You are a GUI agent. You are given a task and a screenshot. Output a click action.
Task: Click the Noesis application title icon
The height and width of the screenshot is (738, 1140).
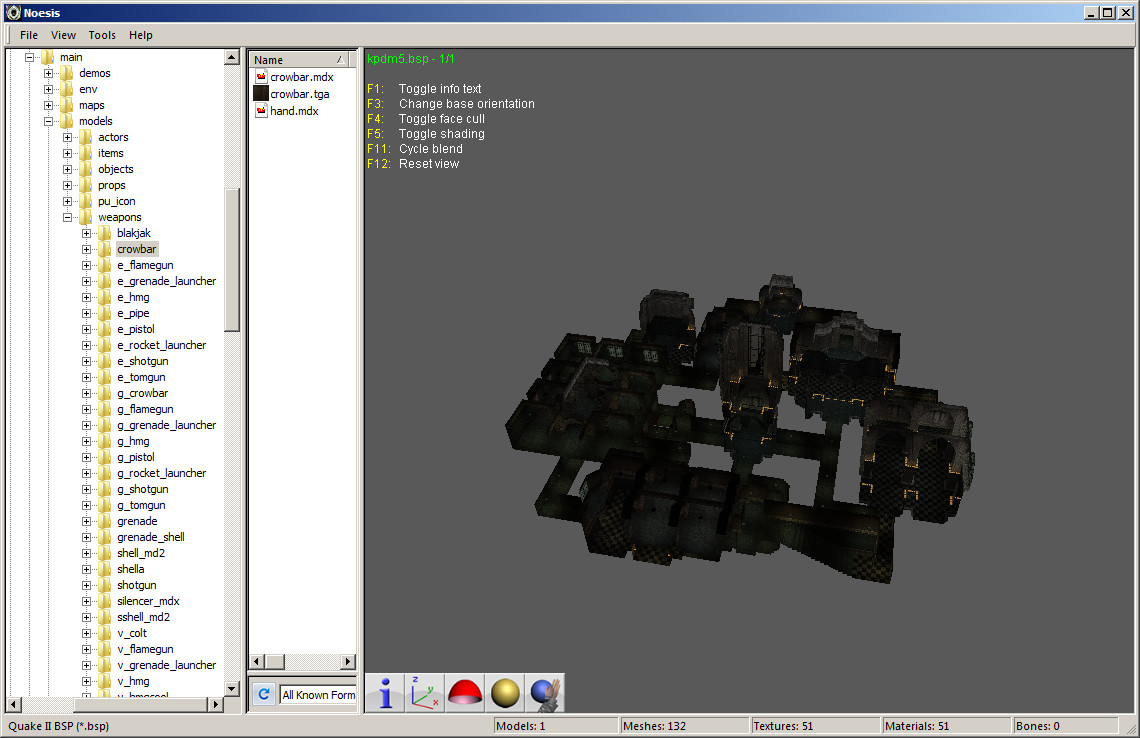[12, 12]
